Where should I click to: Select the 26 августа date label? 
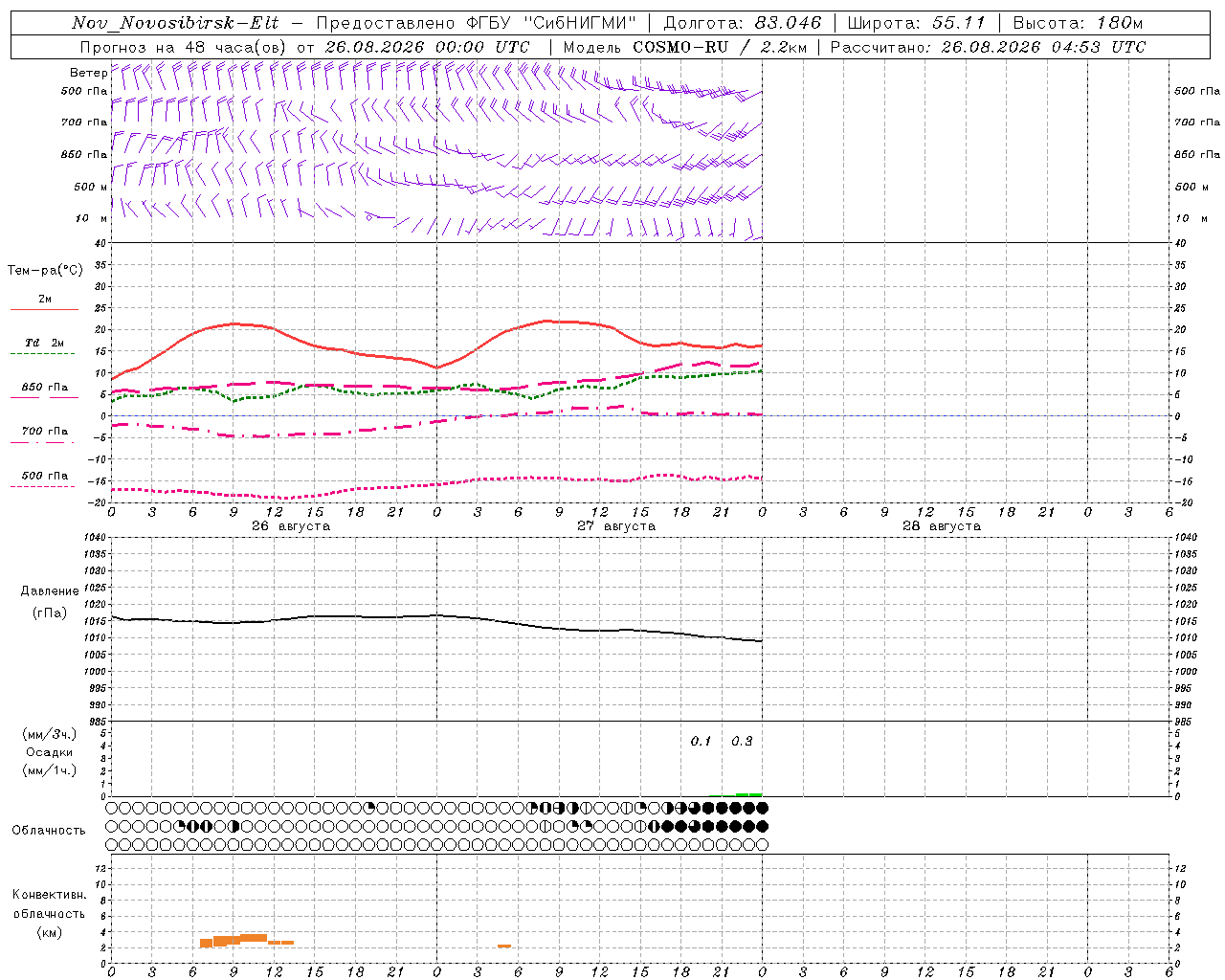click(291, 526)
